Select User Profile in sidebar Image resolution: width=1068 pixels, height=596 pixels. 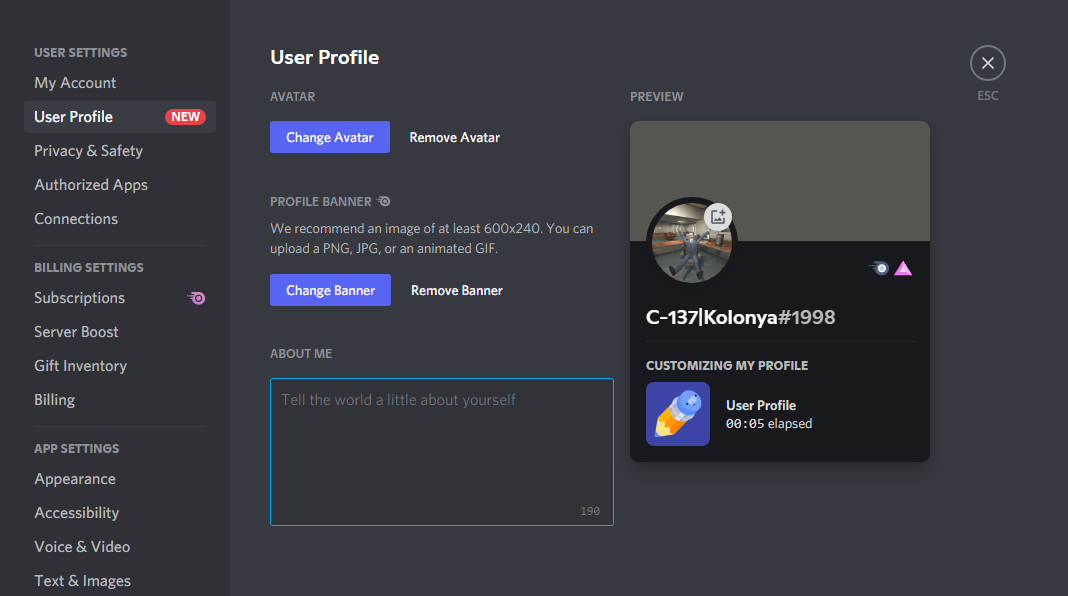point(120,117)
